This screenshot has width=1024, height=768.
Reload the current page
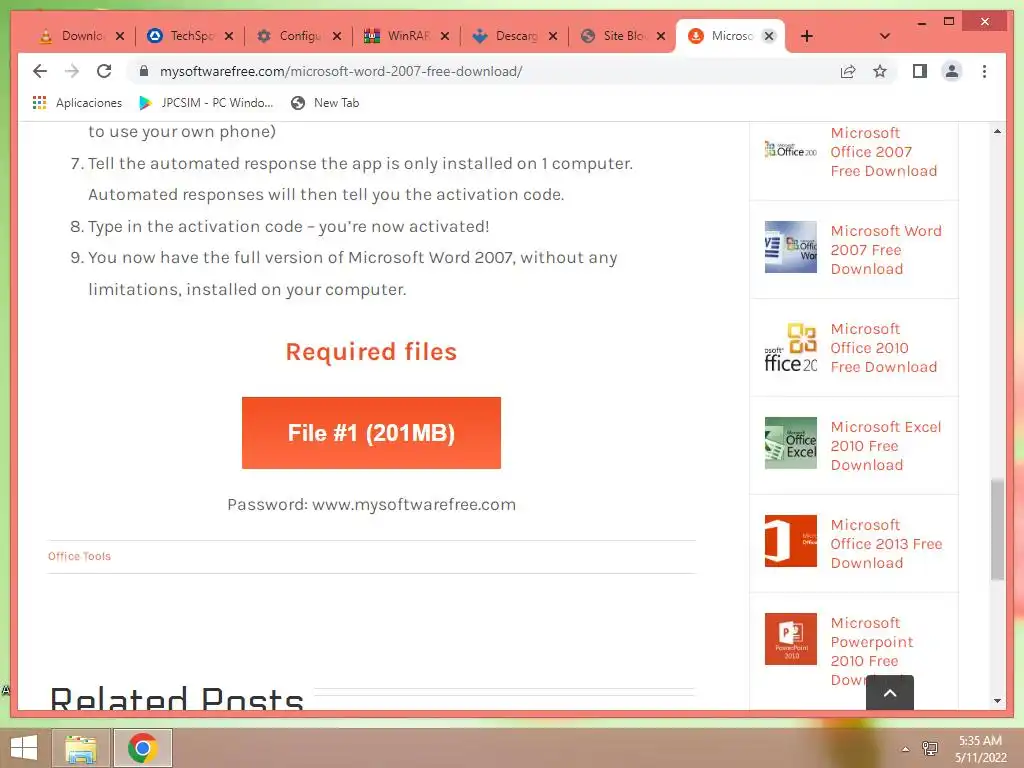pyautogui.click(x=104, y=71)
